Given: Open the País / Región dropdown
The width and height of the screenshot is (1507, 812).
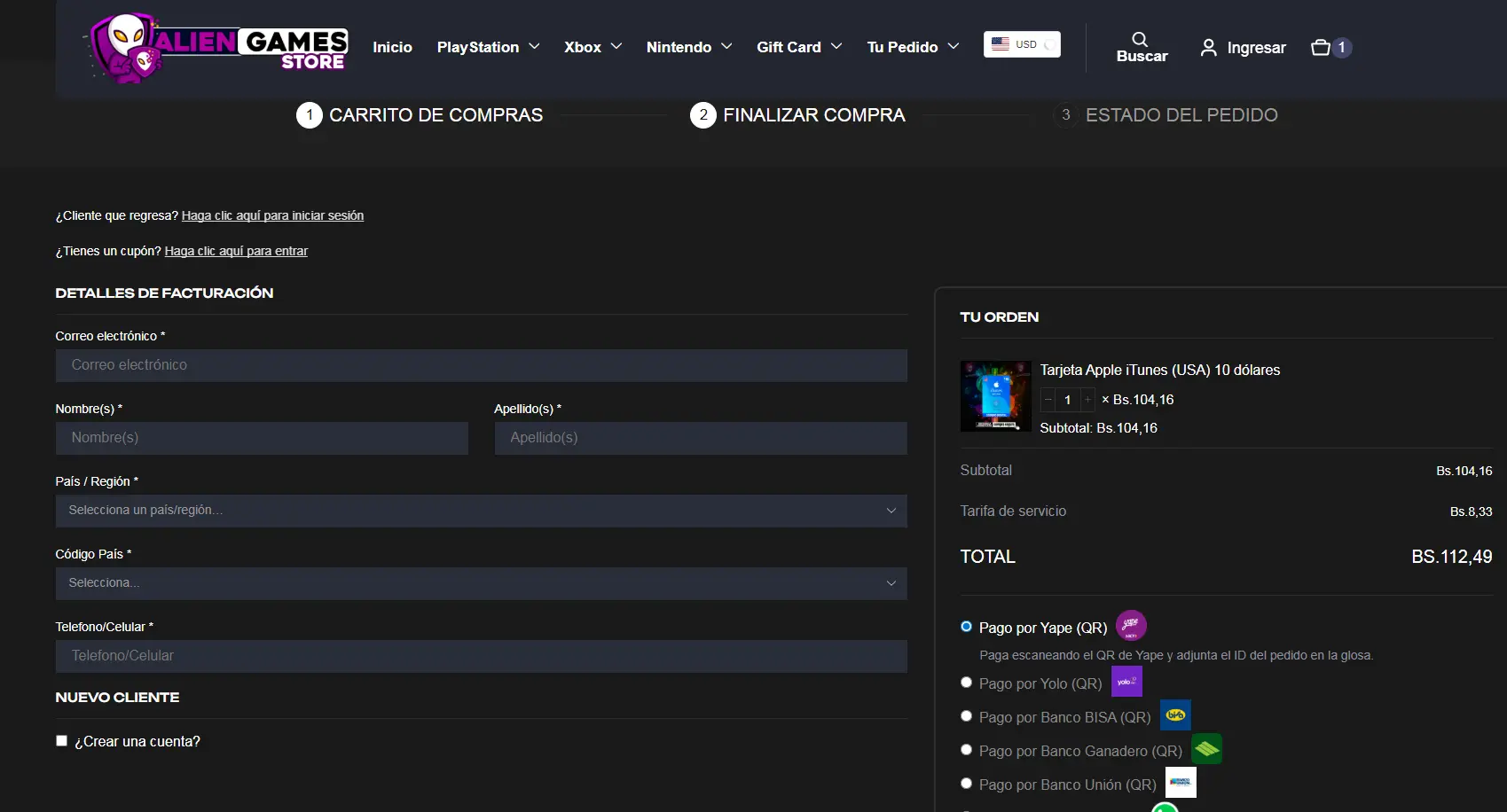Looking at the screenshot, I should [x=481, y=511].
